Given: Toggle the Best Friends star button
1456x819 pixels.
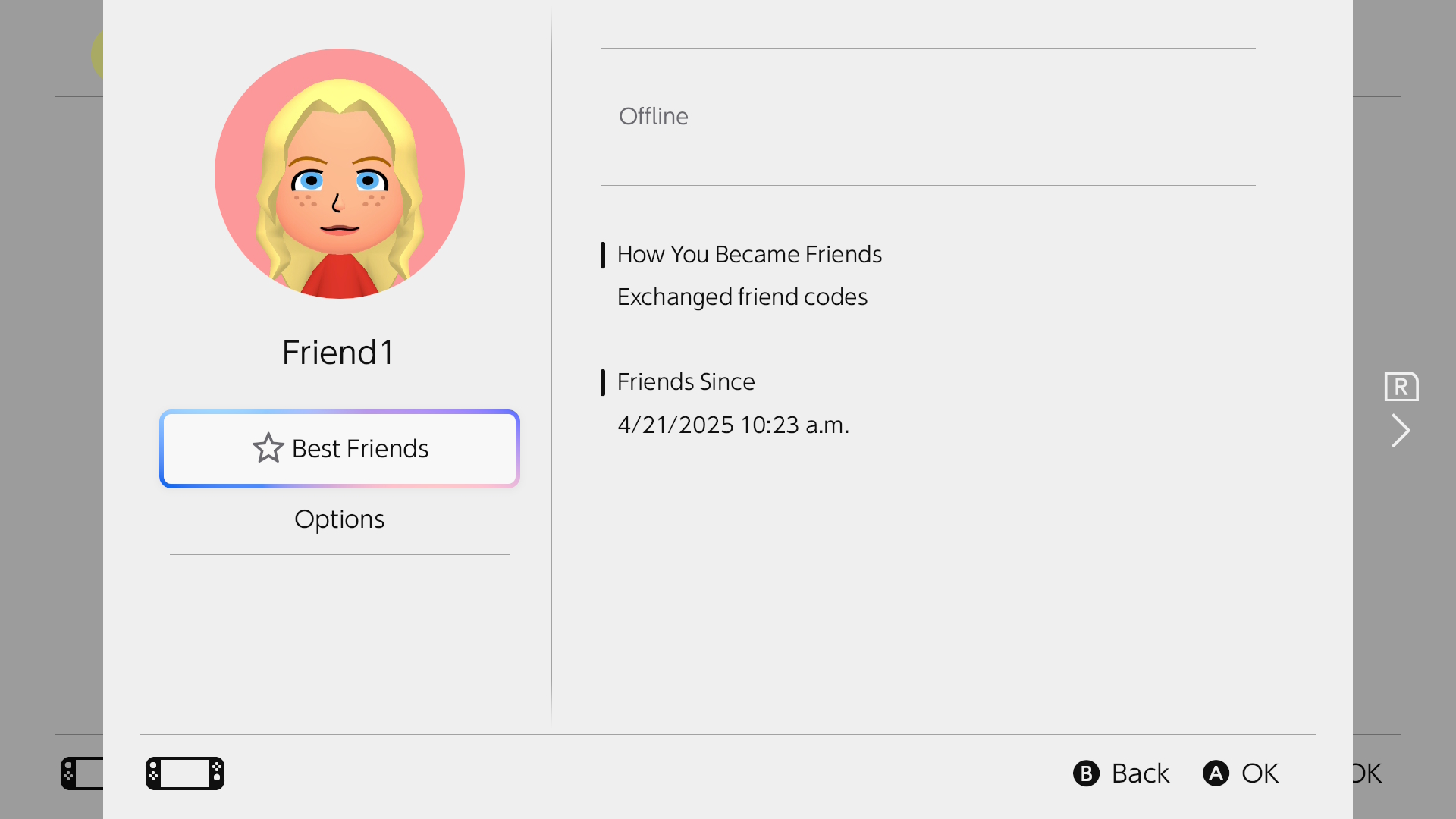Looking at the screenshot, I should [x=340, y=449].
